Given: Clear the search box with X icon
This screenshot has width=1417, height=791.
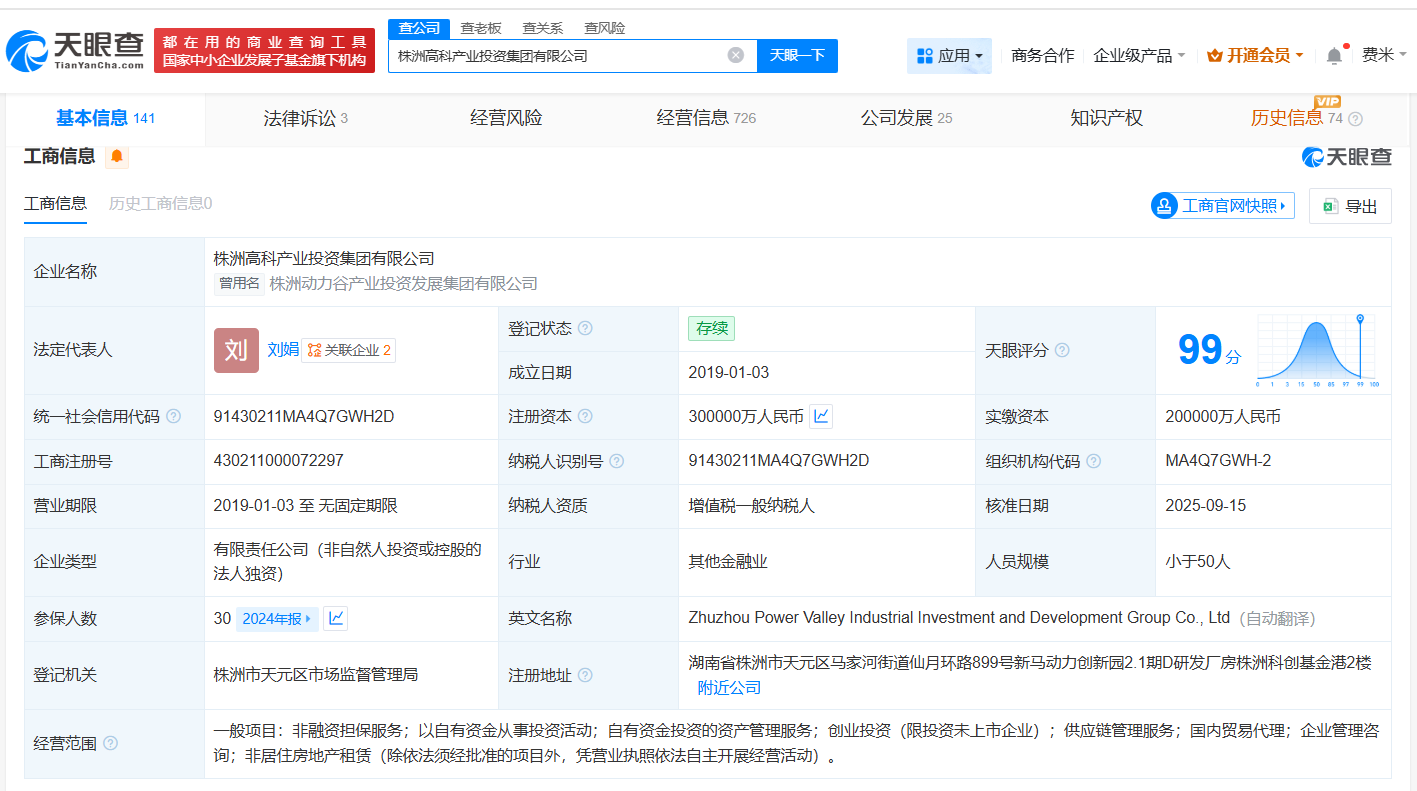Looking at the screenshot, I should pyautogui.click(x=736, y=55).
